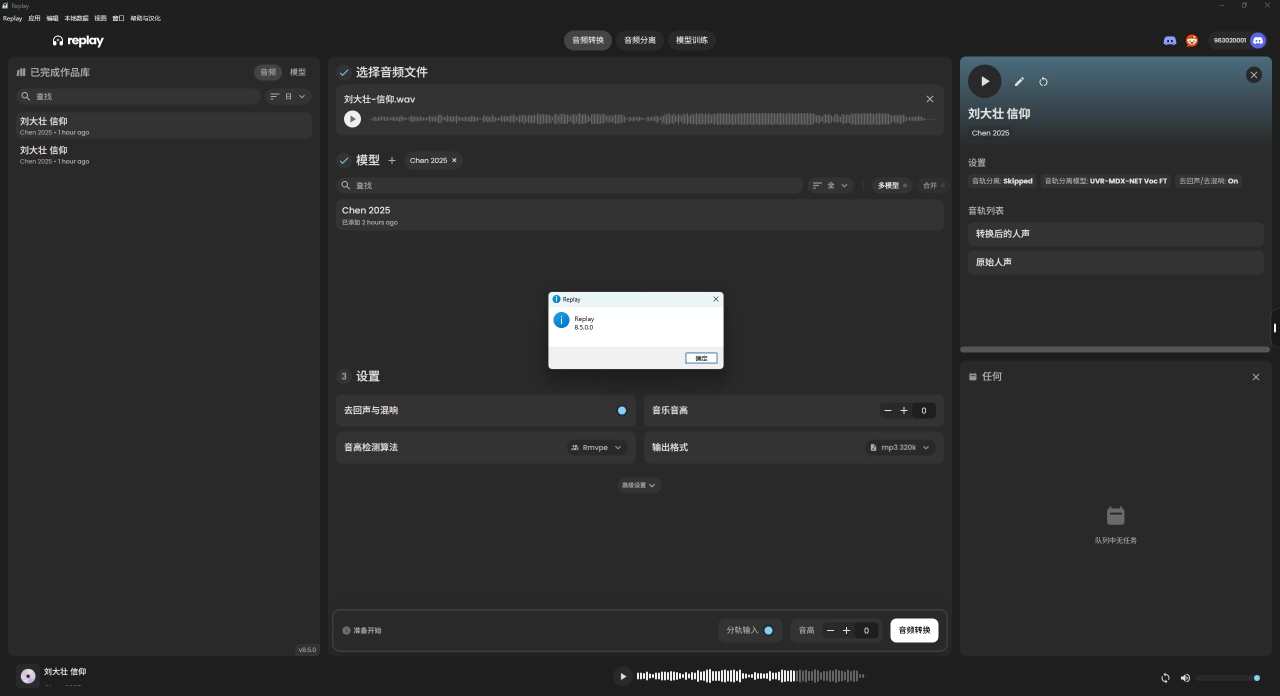Toggle the 分轨输入 switch
This screenshot has width=1280, height=696.
coord(768,630)
